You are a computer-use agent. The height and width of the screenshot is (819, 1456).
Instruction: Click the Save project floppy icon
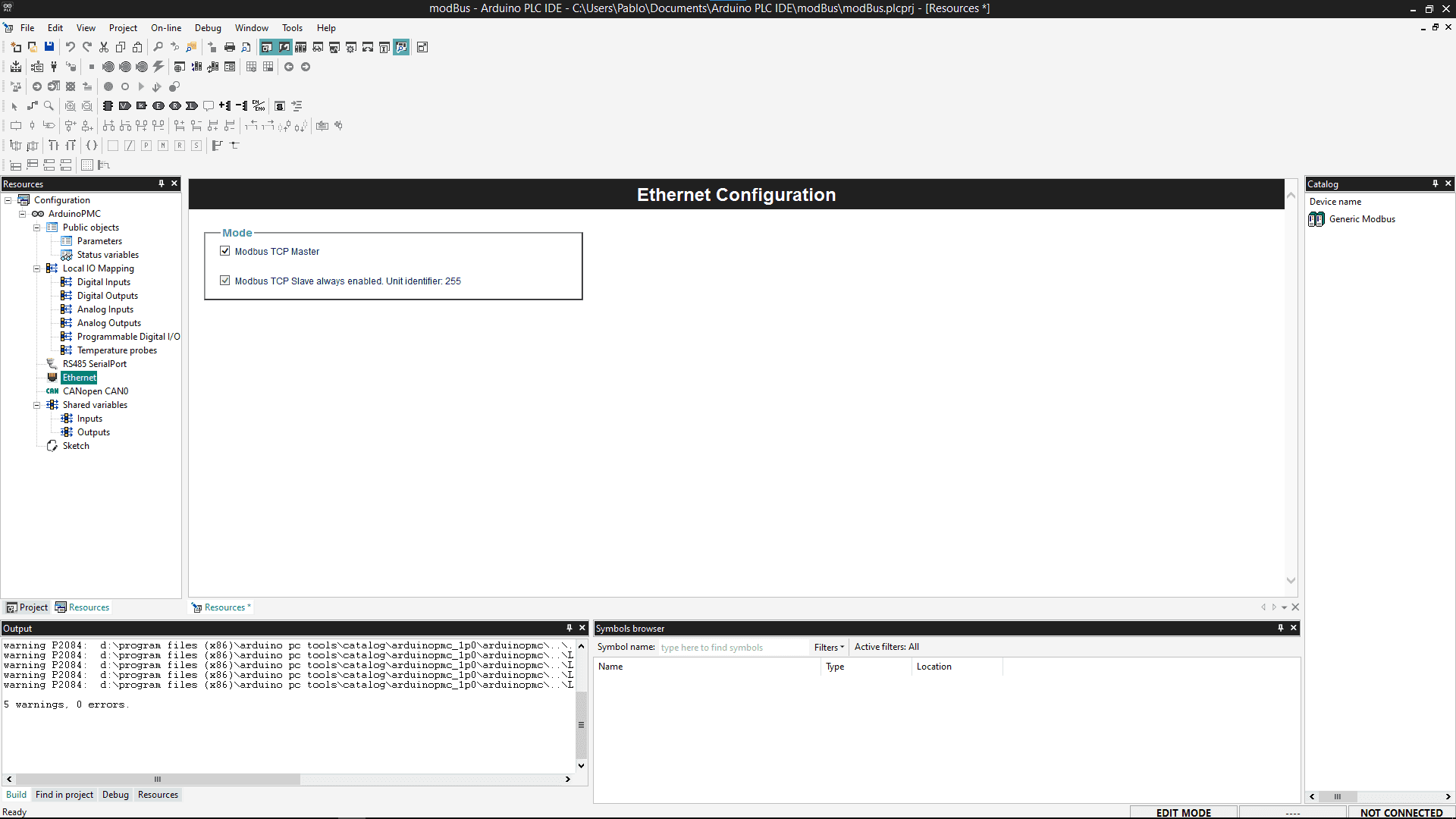click(x=49, y=47)
